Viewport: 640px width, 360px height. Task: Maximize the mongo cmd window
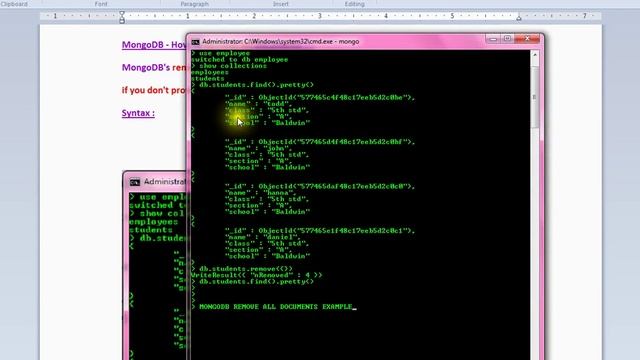507,39
